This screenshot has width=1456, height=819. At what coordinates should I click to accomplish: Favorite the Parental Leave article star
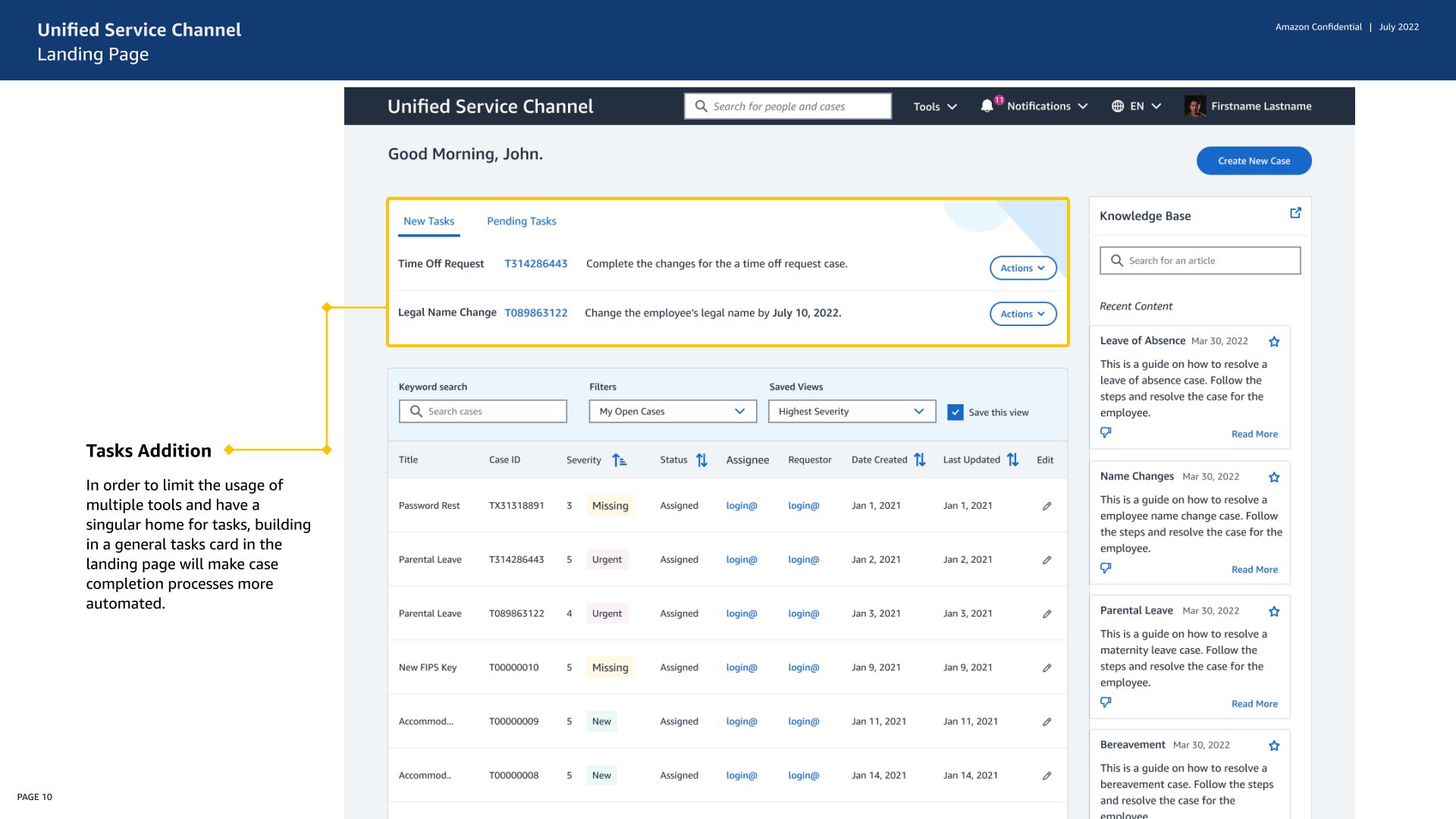1274,612
